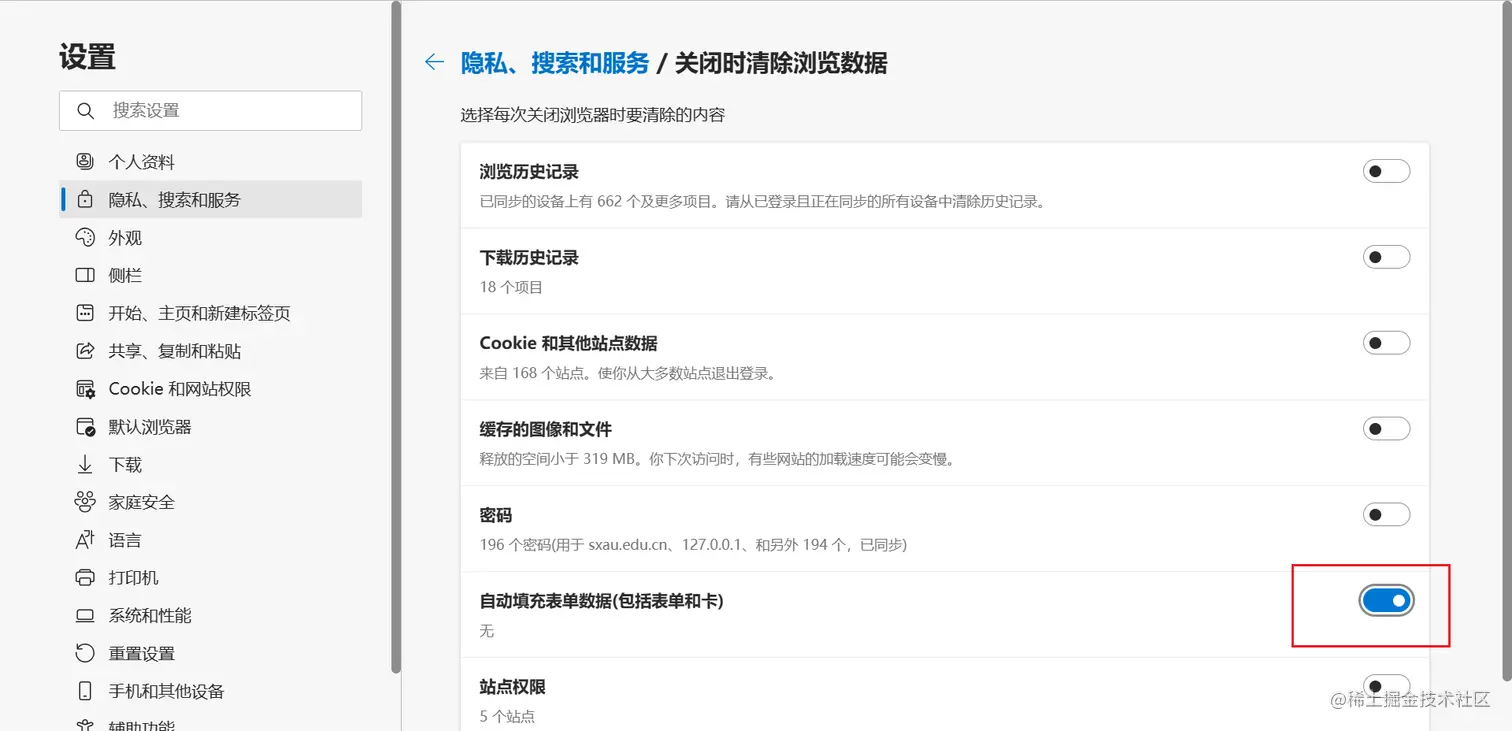Open 下载 settings section
Image resolution: width=1512 pixels, height=731 pixels.
click(210, 464)
